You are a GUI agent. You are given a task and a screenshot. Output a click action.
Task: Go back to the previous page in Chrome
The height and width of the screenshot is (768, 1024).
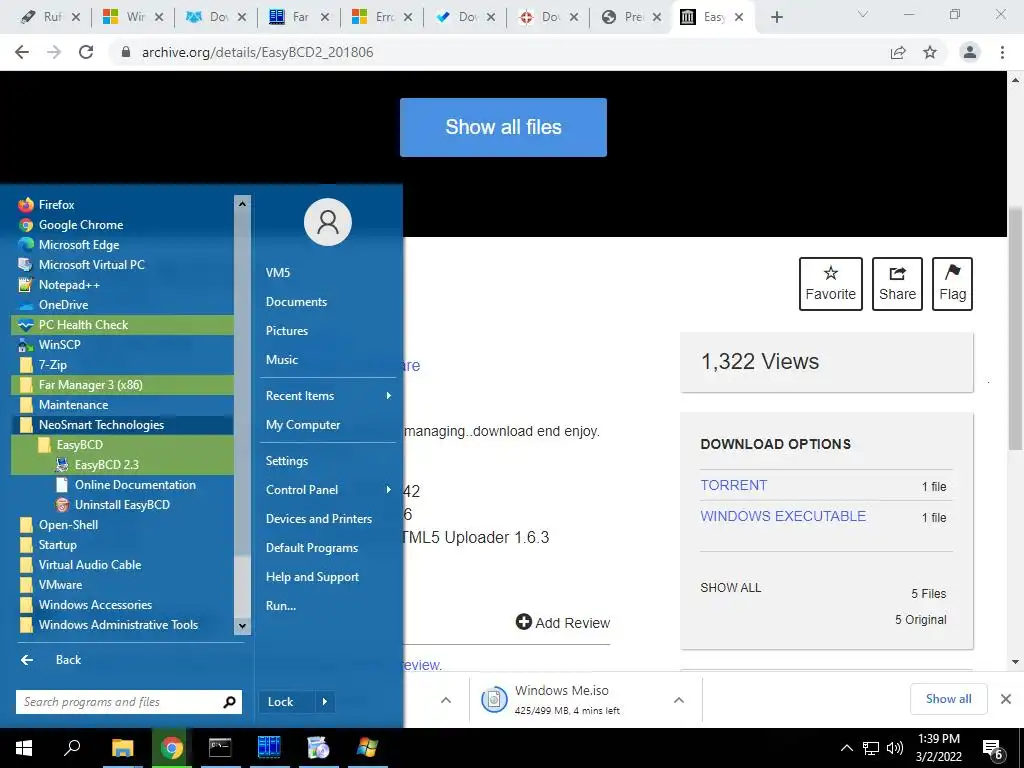click(x=22, y=52)
